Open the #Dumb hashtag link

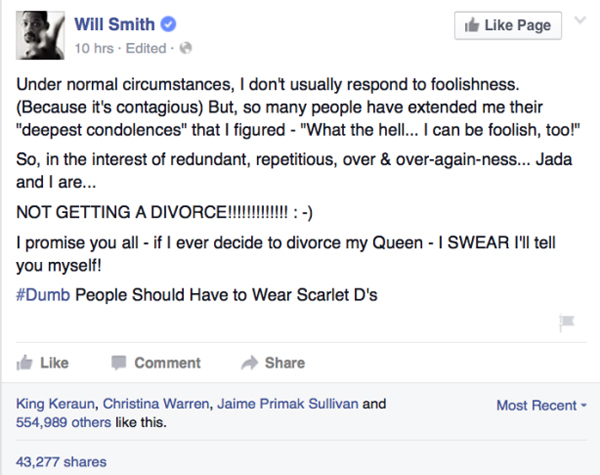pyautogui.click(x=43, y=295)
